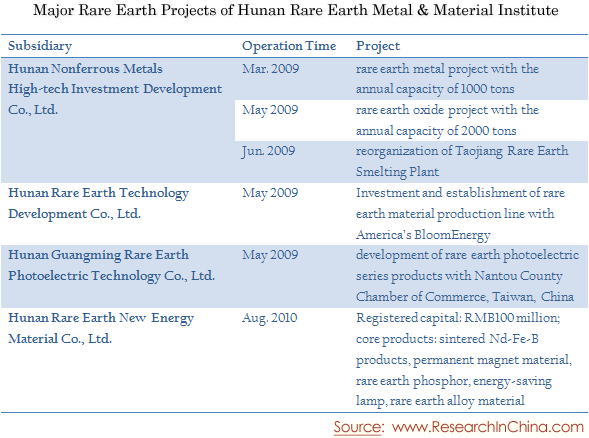This screenshot has width=589, height=438.
Task: Click the table title text
Action: click(x=296, y=11)
